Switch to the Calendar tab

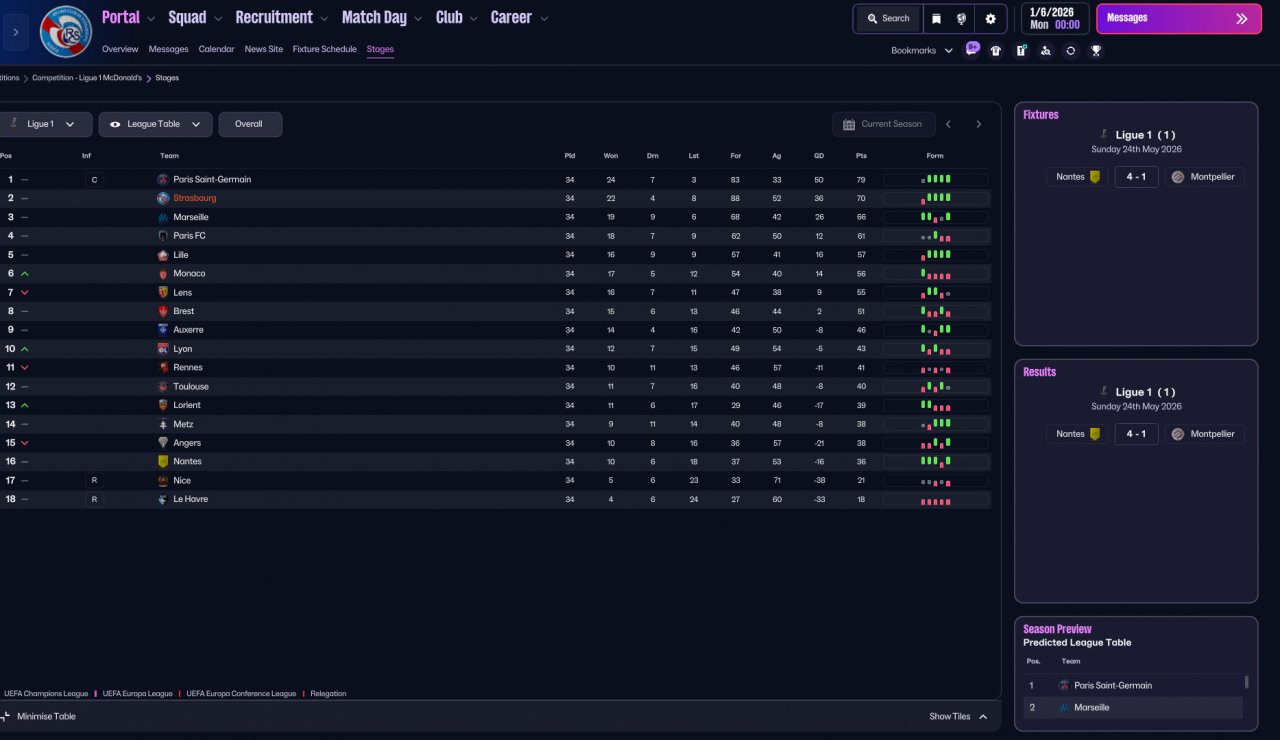point(216,49)
